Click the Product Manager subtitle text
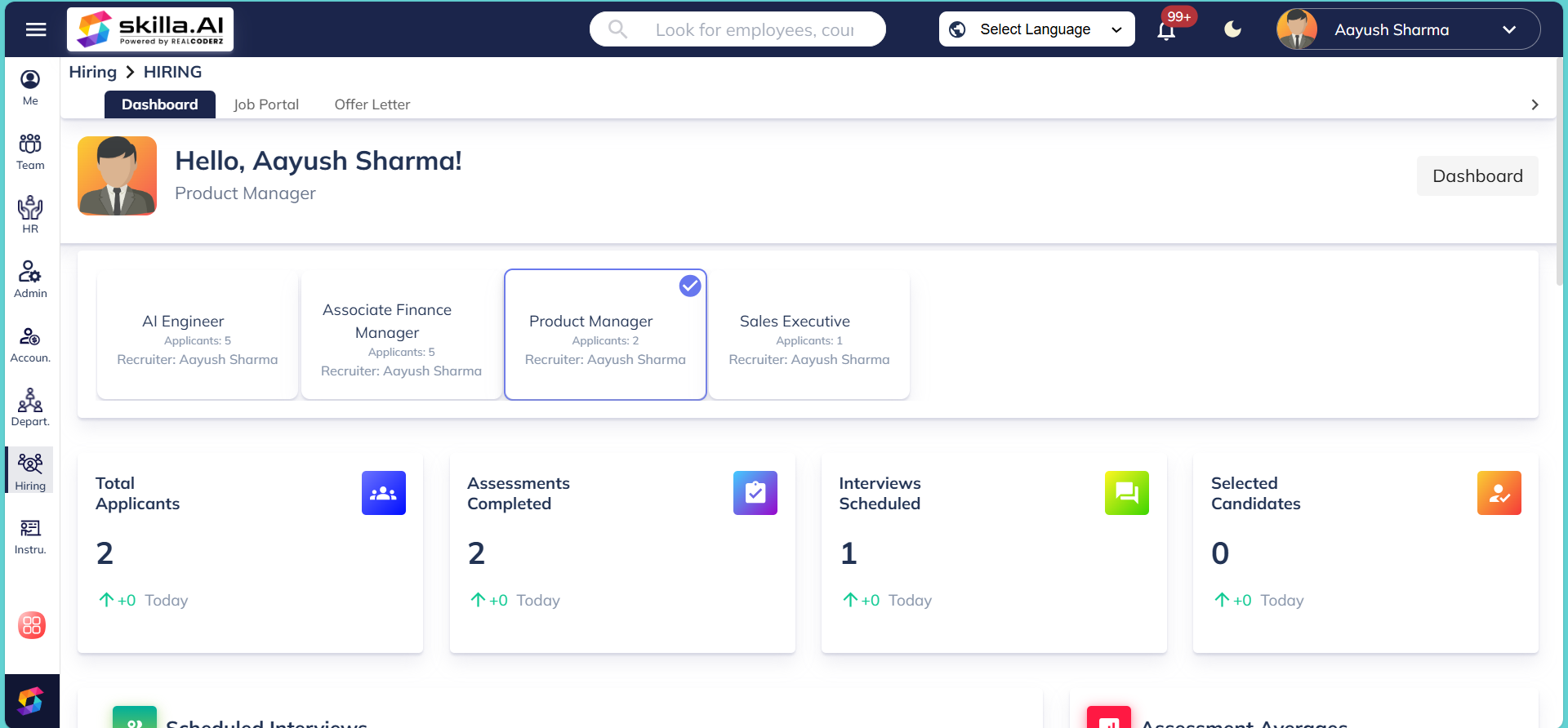Image resolution: width=1568 pixels, height=728 pixels. coord(245,193)
